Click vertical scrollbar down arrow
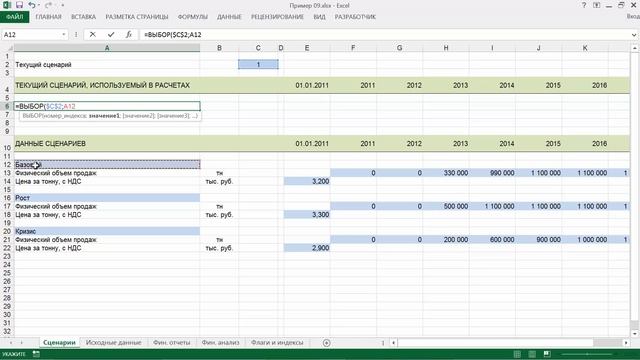 tap(634, 333)
